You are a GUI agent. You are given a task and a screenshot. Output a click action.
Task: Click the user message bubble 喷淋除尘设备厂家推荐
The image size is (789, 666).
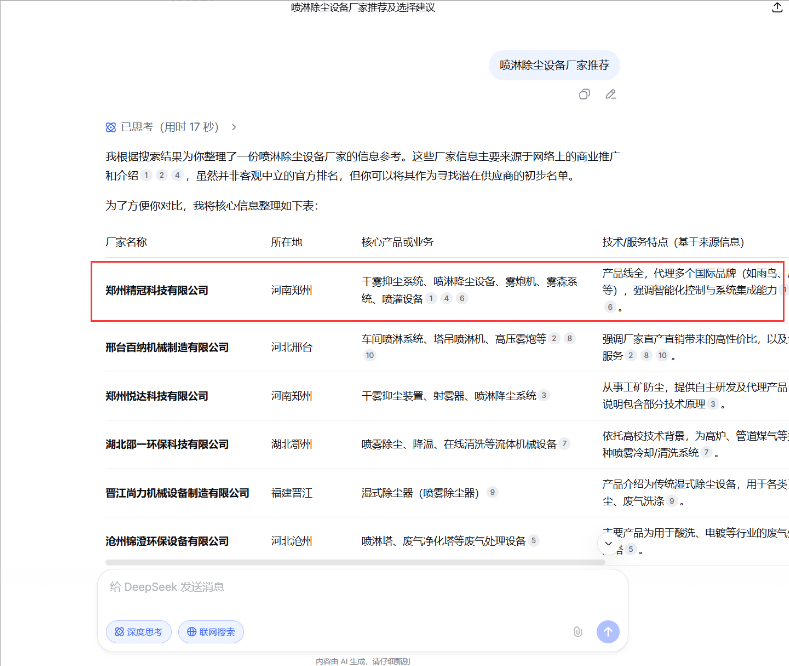555,65
